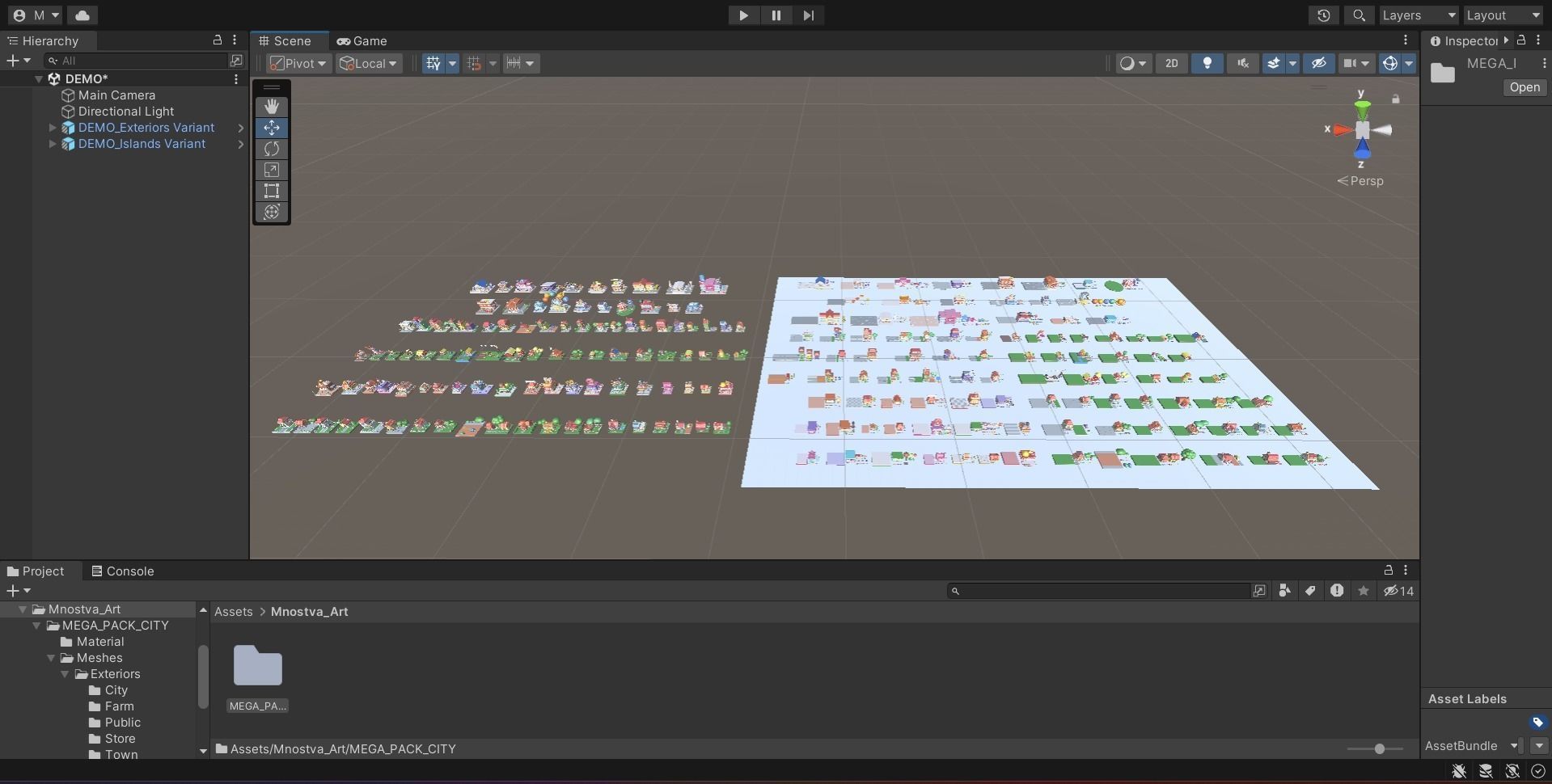Viewport: 1552px width, 784px height.
Task: Click the Project search by label icon
Action: (1310, 591)
